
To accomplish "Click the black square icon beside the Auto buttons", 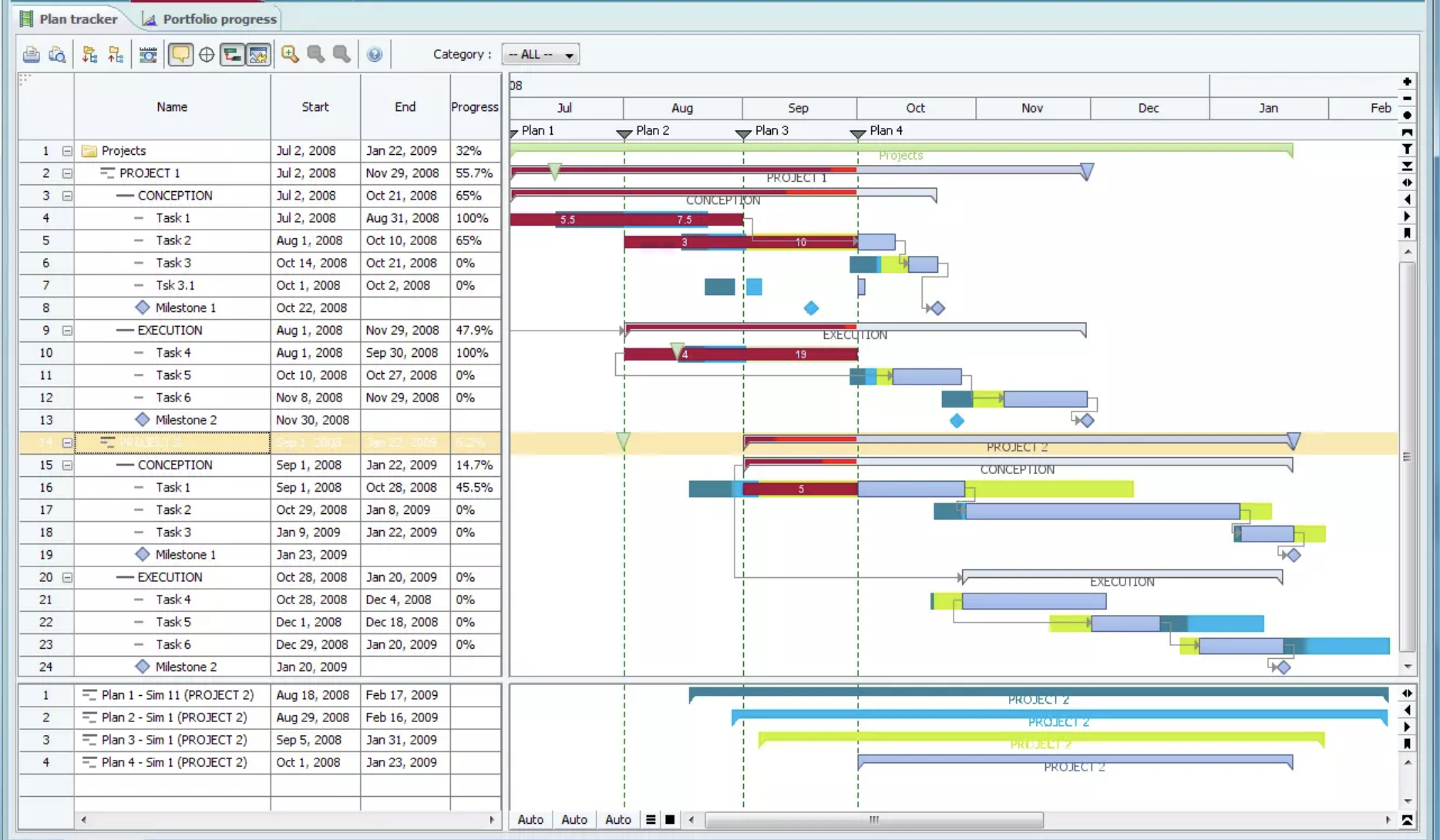I will point(670,820).
